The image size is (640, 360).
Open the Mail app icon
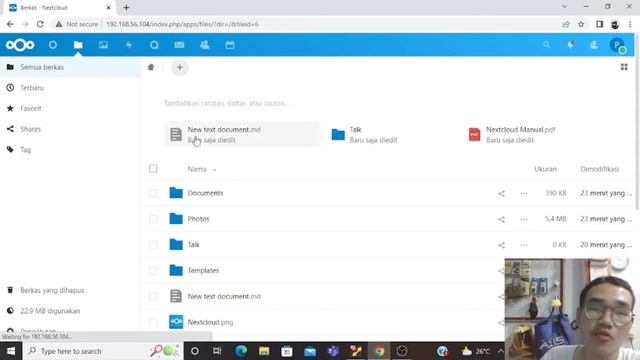pyautogui.click(x=179, y=45)
